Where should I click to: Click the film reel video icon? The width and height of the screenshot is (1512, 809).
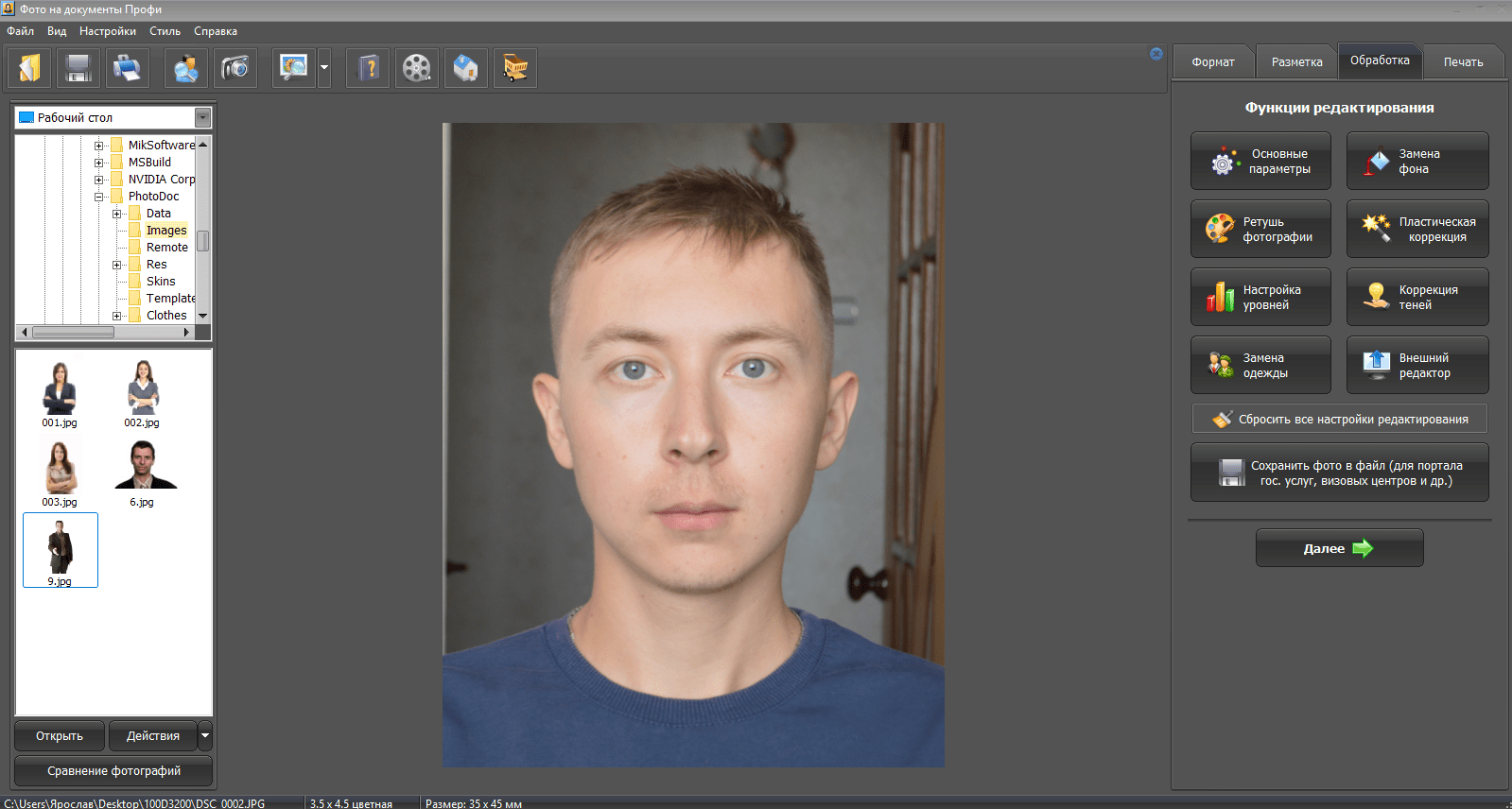[417, 68]
